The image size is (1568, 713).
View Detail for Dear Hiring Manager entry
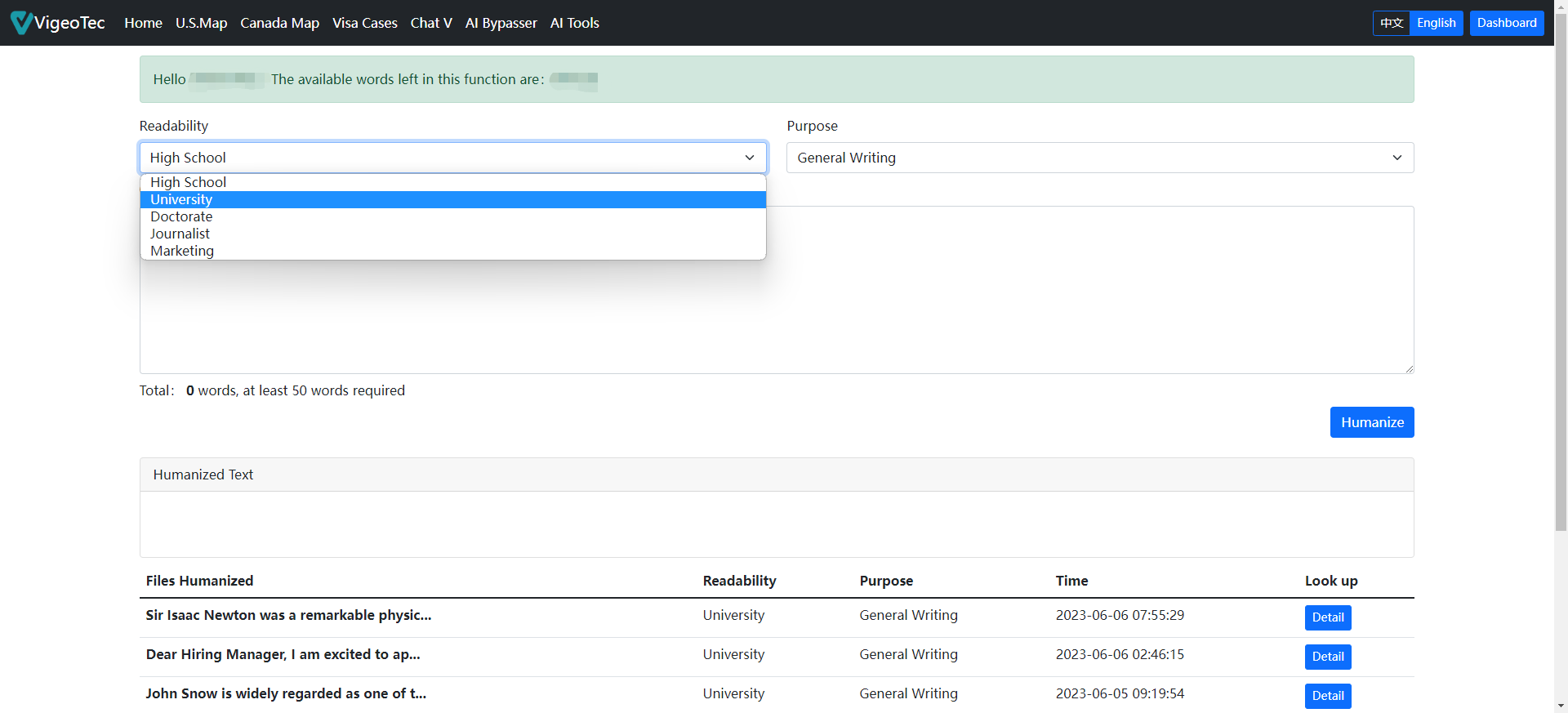[x=1327, y=657]
